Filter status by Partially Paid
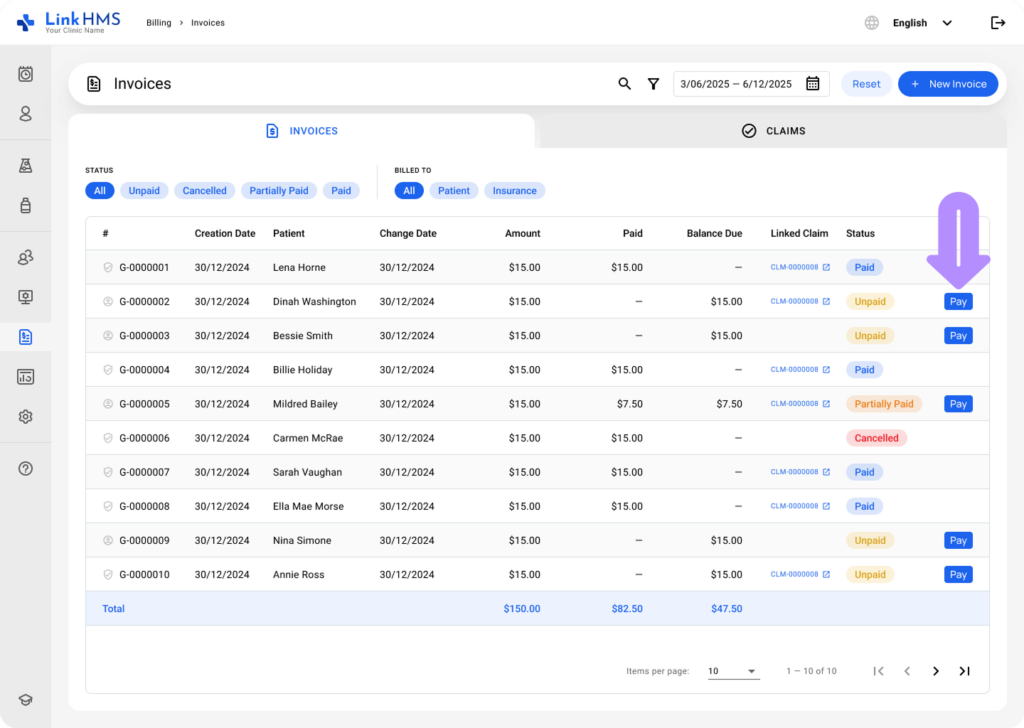Viewport: 1024px width, 728px height. point(279,191)
